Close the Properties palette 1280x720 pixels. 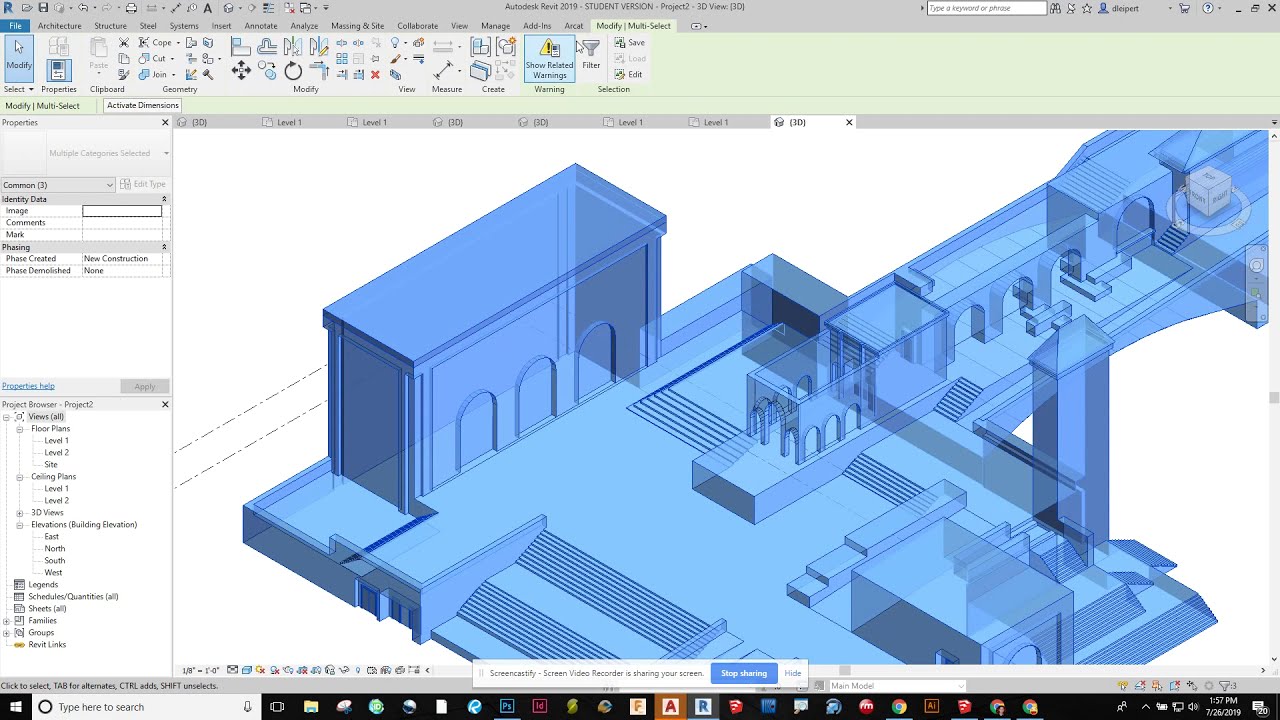(165, 122)
